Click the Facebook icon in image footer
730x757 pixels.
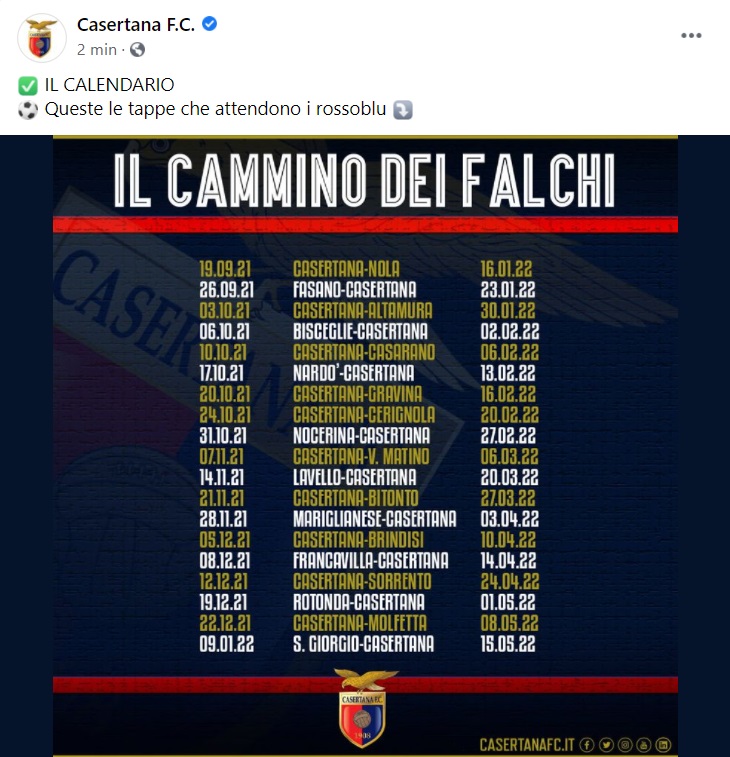pyautogui.click(x=587, y=744)
